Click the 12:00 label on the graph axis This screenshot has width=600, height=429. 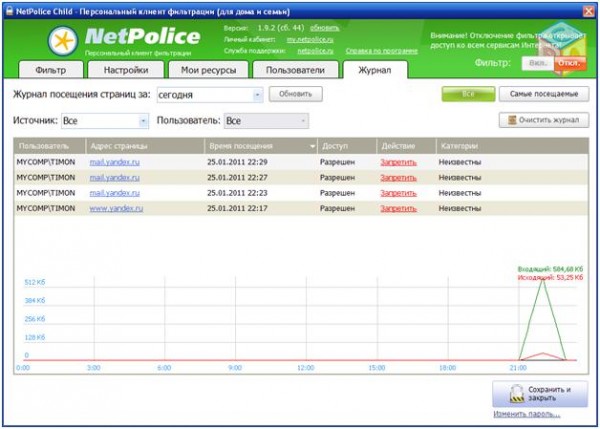(305, 368)
